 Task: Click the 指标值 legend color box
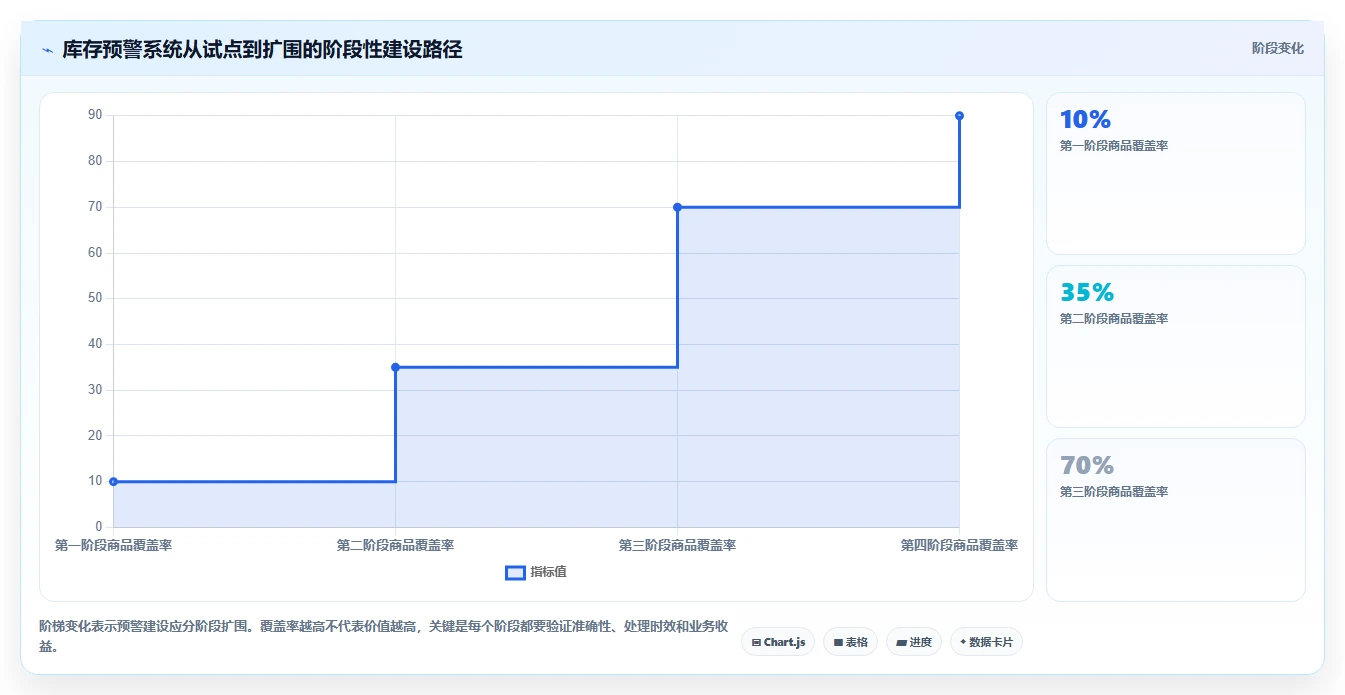[x=515, y=573]
